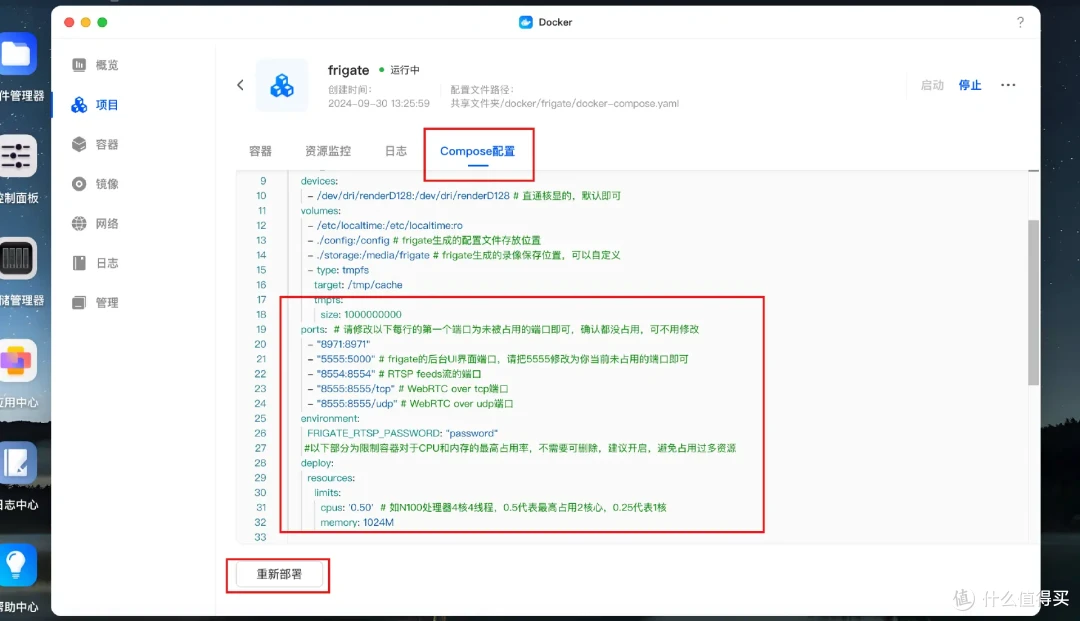Open the 日志 logs sidebar icon
The image size is (1080, 621).
pyautogui.click(x=79, y=263)
